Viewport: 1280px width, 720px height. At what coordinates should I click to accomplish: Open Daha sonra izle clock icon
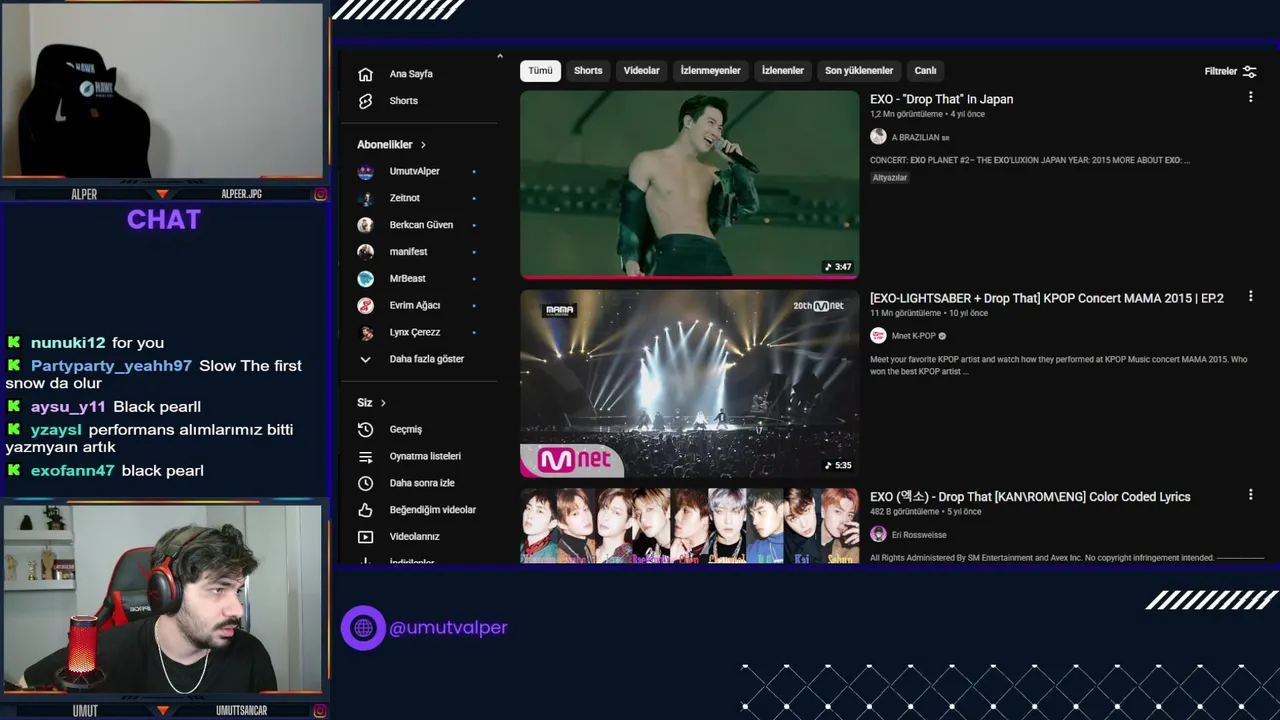[x=365, y=483]
